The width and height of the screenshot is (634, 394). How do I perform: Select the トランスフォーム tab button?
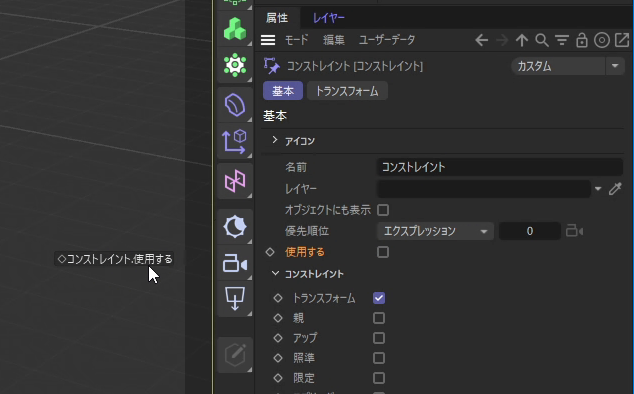pos(347,91)
